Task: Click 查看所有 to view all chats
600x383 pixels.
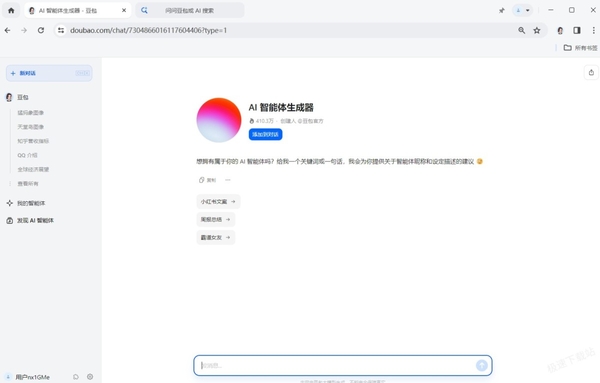Action: pyautogui.click(x=28, y=184)
